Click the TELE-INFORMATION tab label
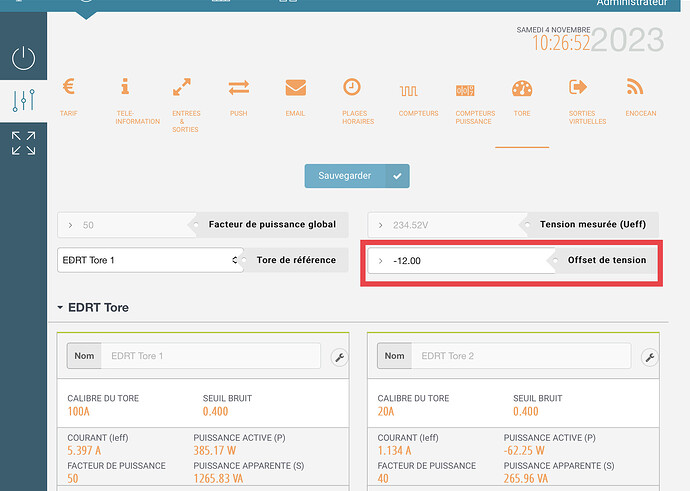The height and width of the screenshot is (491, 690). 138,117
